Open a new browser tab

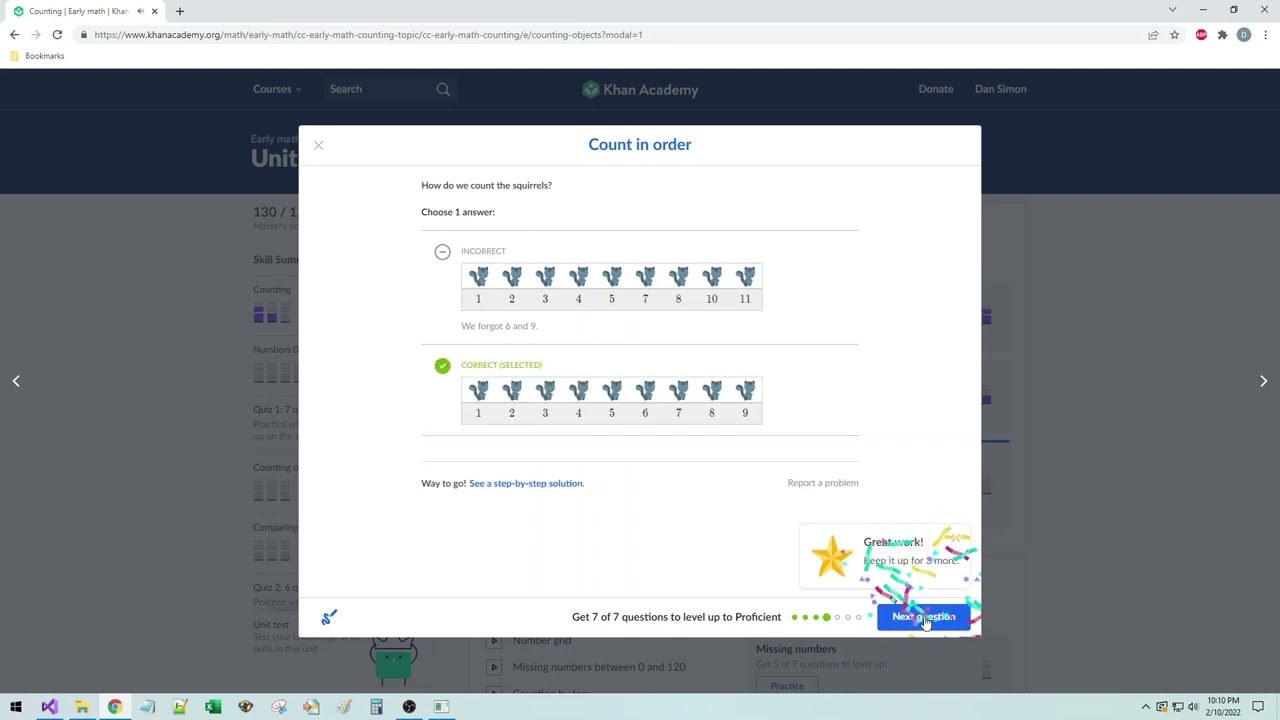(180, 11)
